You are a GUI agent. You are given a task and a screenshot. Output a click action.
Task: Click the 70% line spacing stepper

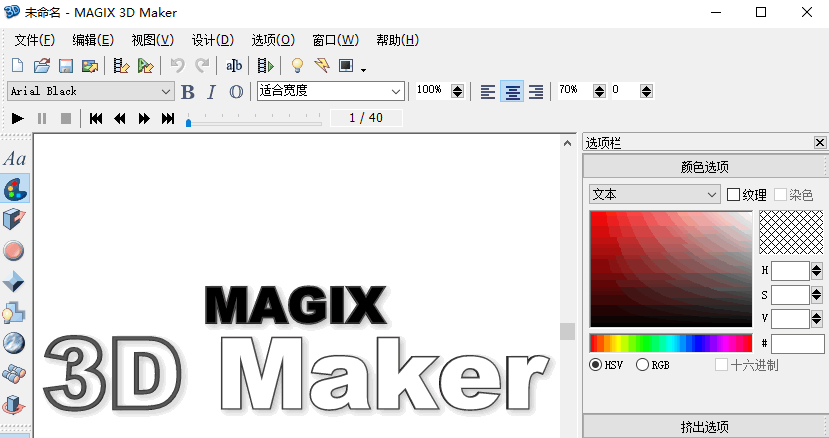click(599, 91)
